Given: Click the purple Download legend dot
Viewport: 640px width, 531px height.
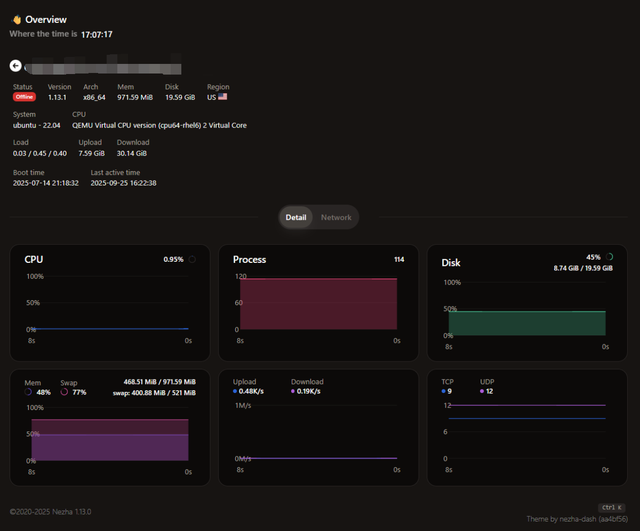Looking at the screenshot, I should tap(293, 391).
